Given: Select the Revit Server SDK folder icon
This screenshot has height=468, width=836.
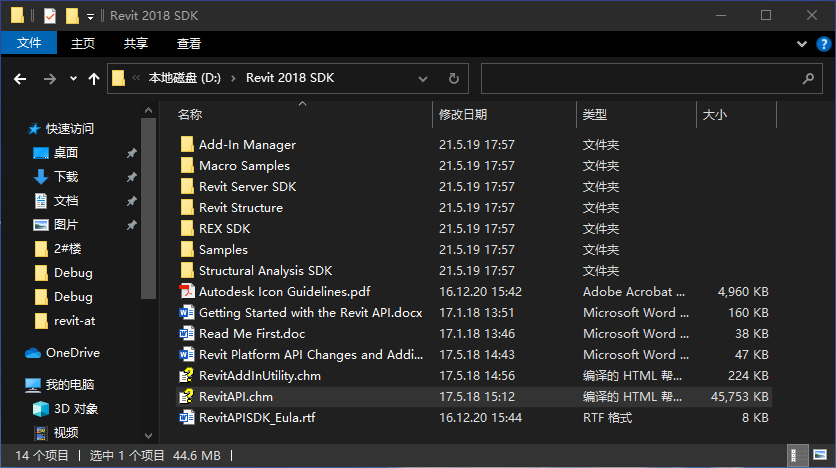Looking at the screenshot, I should pyautogui.click(x=187, y=187).
